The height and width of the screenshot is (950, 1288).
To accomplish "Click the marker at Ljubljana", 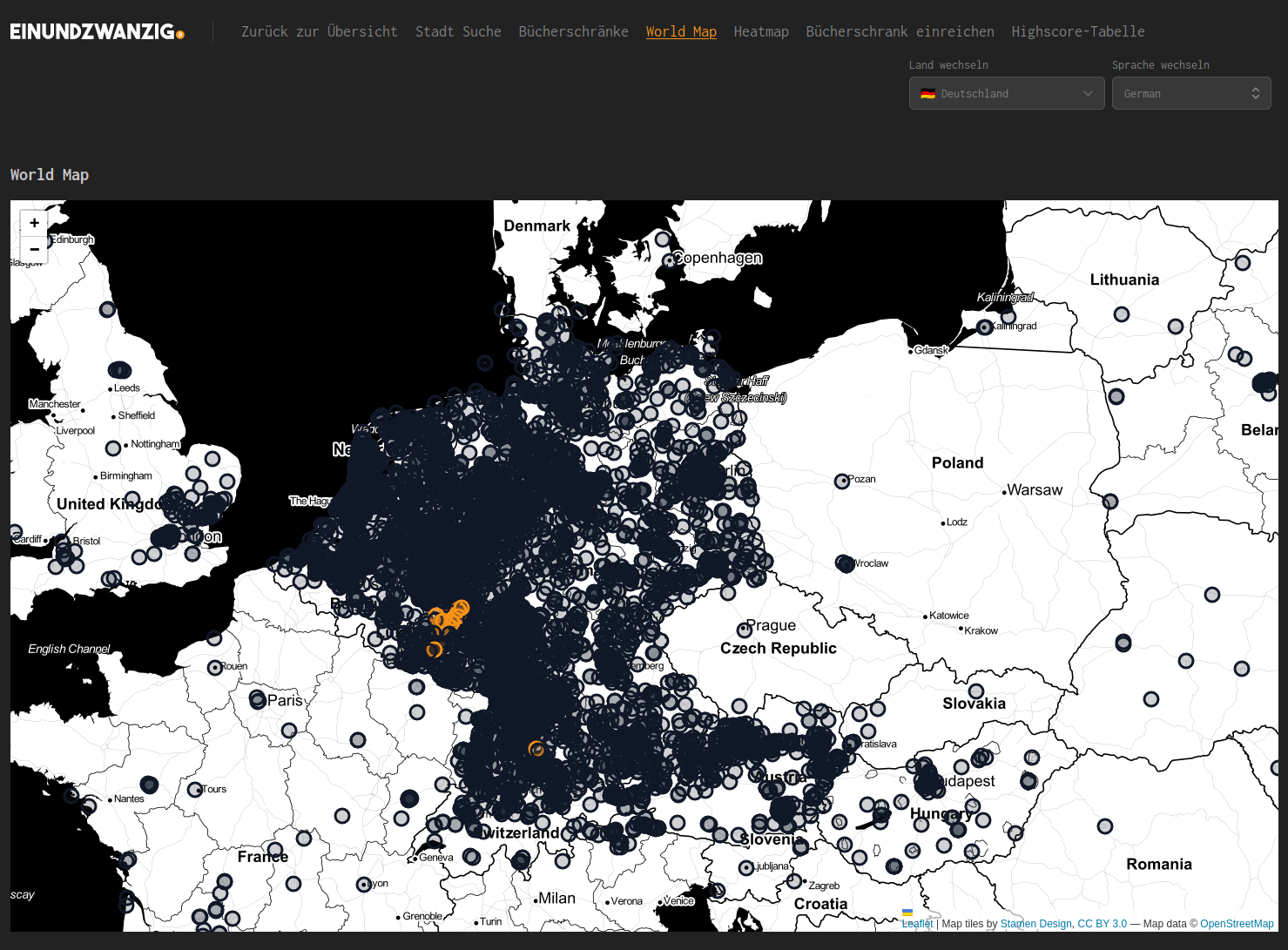I will click(745, 868).
